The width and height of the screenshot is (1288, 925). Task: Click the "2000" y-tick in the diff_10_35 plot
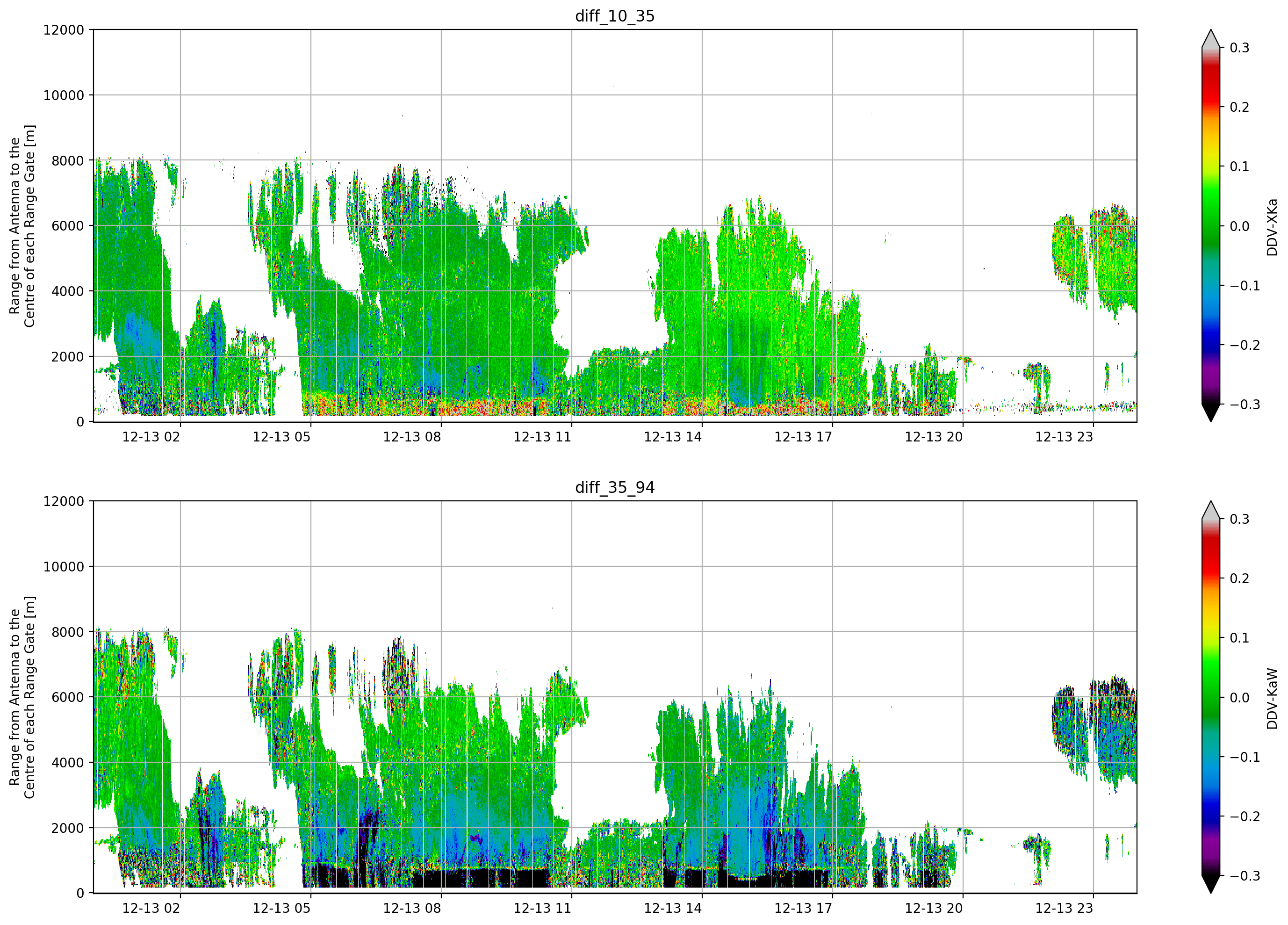click(68, 357)
